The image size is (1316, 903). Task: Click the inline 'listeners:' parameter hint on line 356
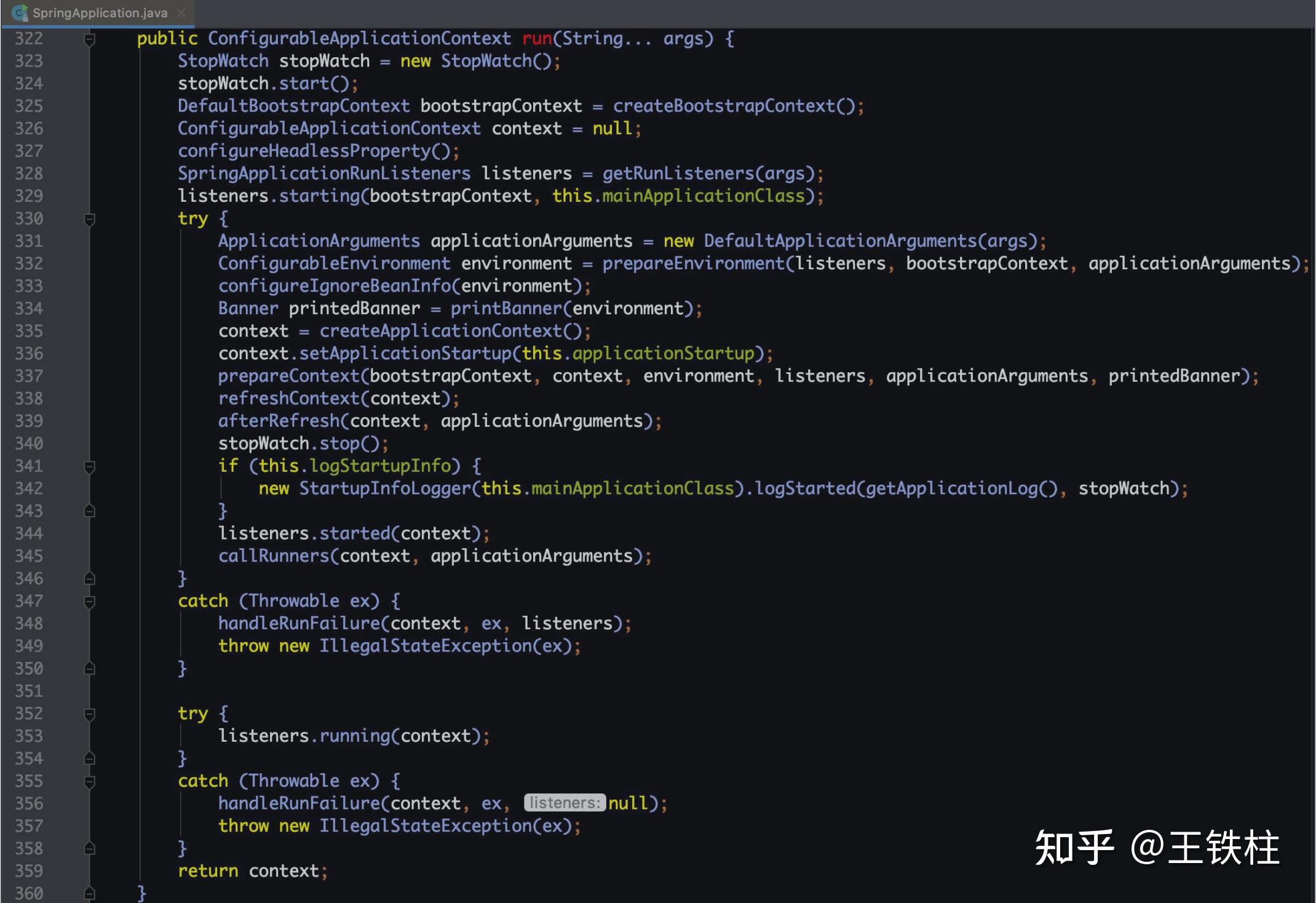pos(565,803)
